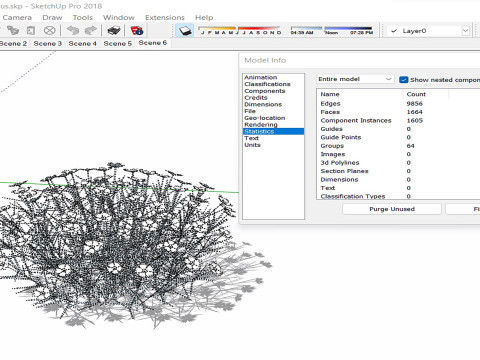Click the 3d Polylines row
Image resolution: width=480 pixels, height=360 pixels.
pyautogui.click(x=397, y=163)
